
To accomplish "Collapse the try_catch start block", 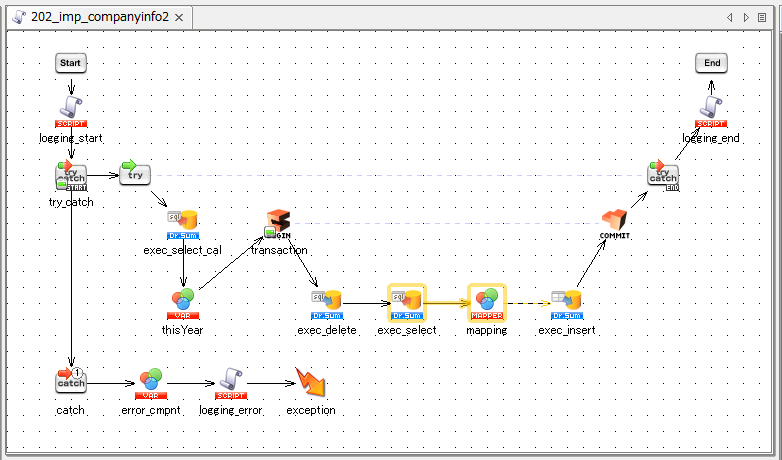I will click(60, 185).
